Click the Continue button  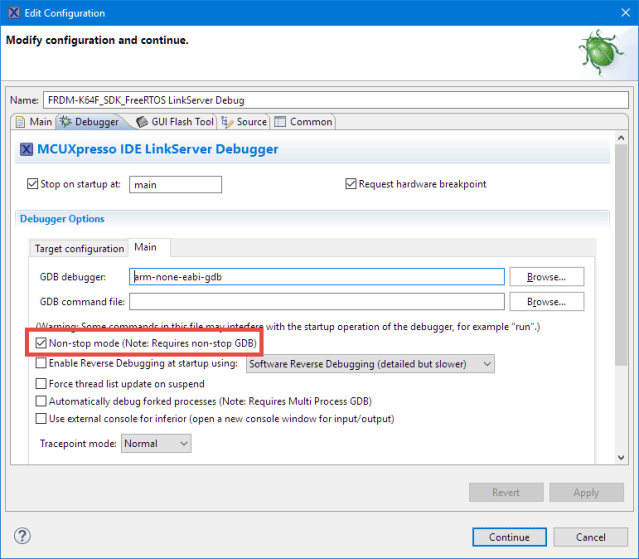point(509,537)
